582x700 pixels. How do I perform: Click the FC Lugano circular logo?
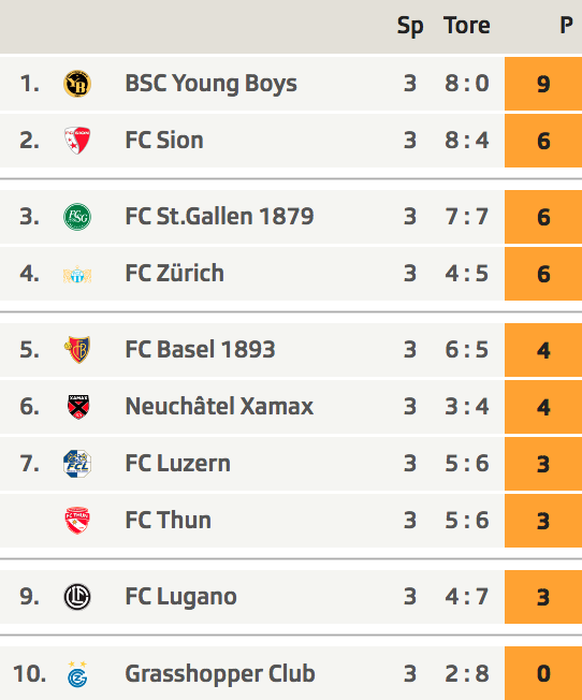coord(77,597)
